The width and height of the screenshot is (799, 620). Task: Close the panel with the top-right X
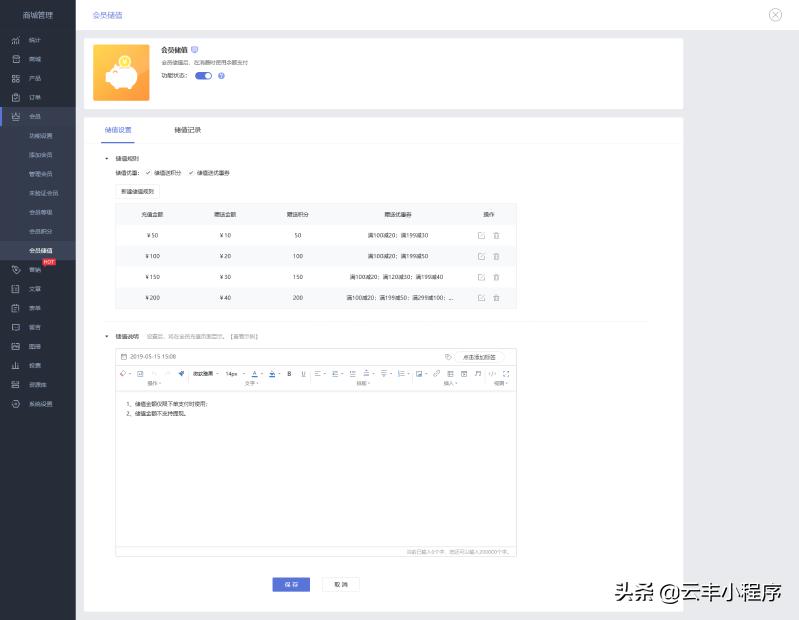click(x=775, y=15)
